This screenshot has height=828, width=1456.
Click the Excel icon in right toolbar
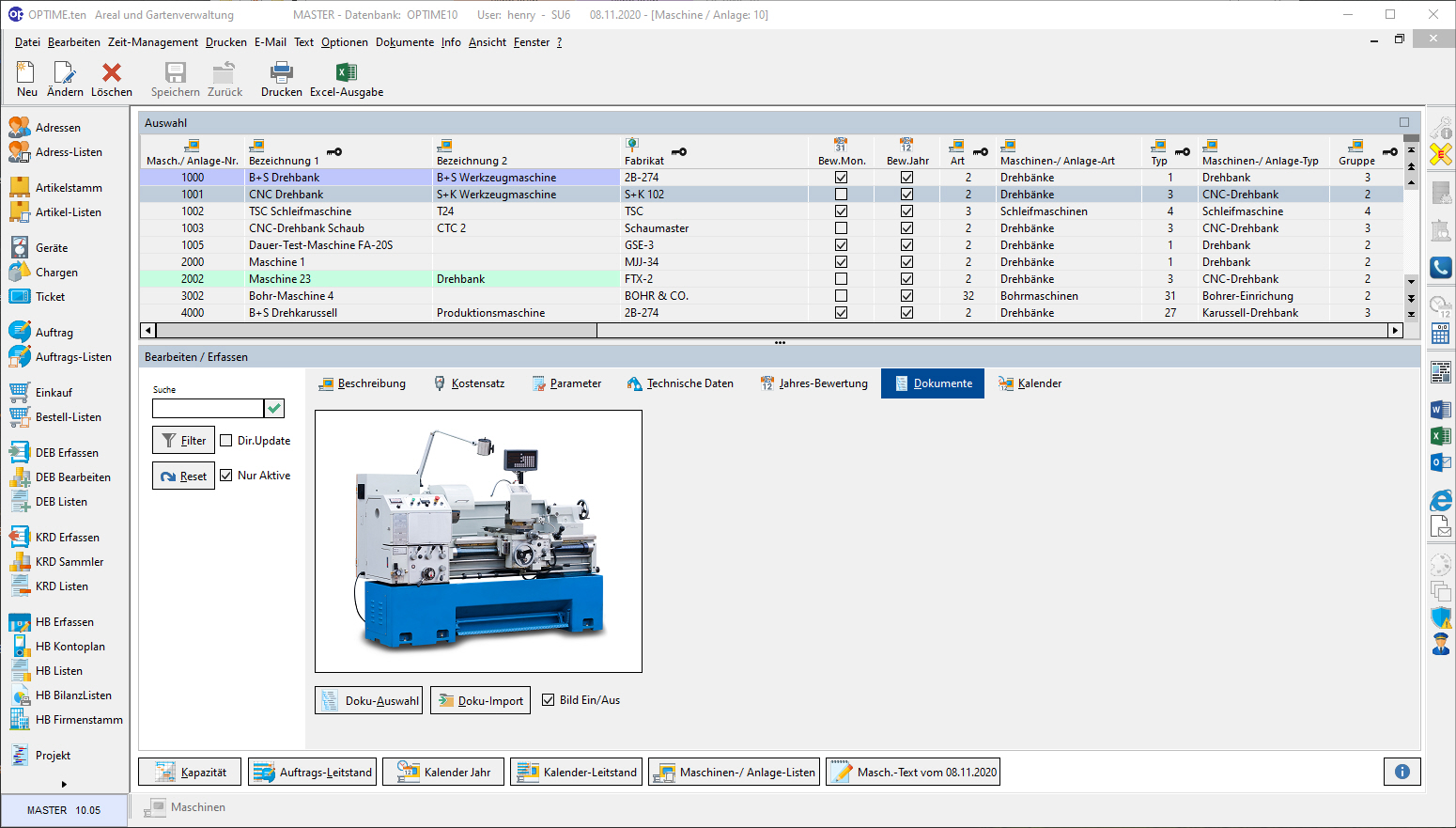click(x=1440, y=436)
